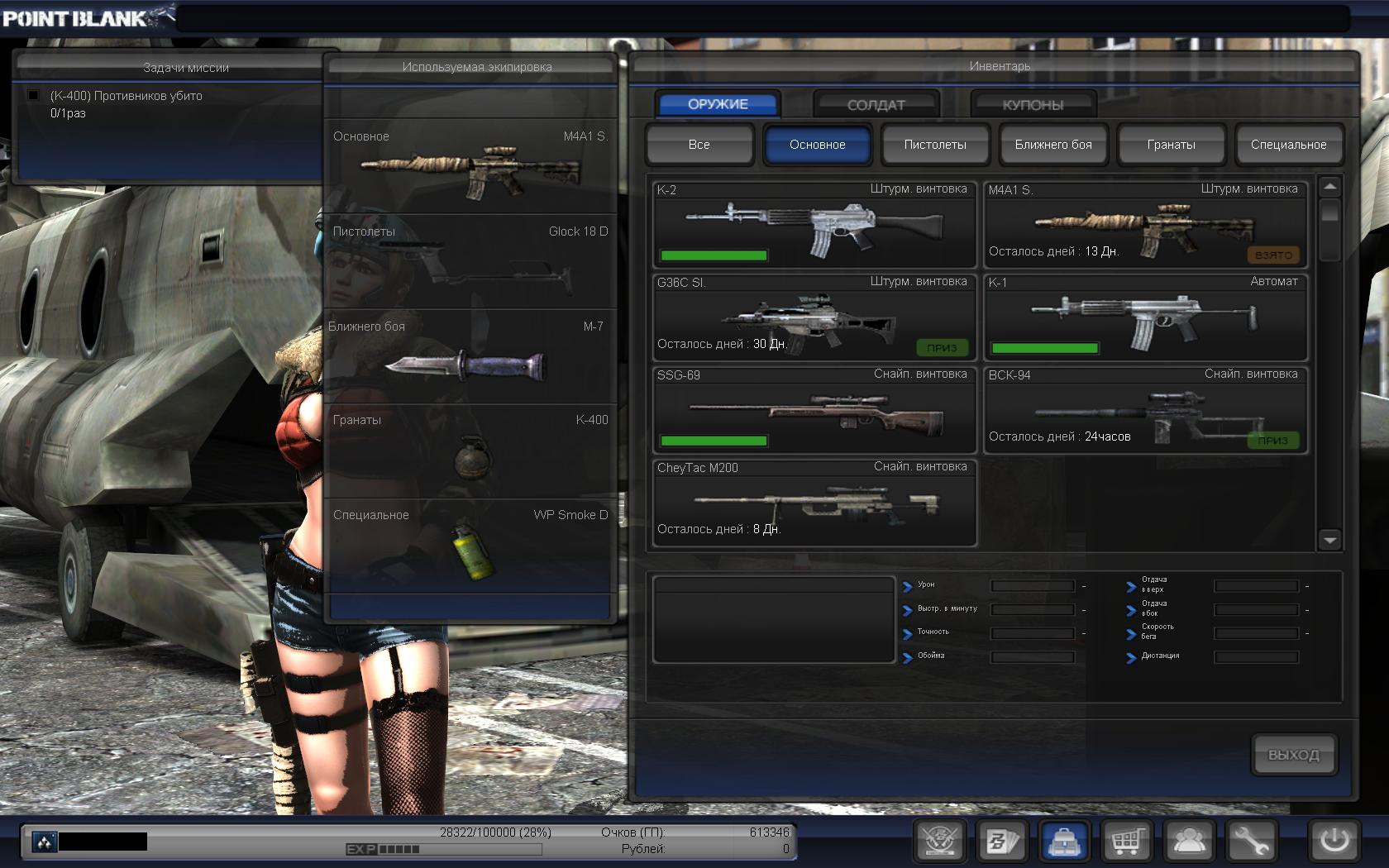The height and width of the screenshot is (868, 1389).
Task: Click inventory scrollbar up arrow
Action: [x=1329, y=187]
